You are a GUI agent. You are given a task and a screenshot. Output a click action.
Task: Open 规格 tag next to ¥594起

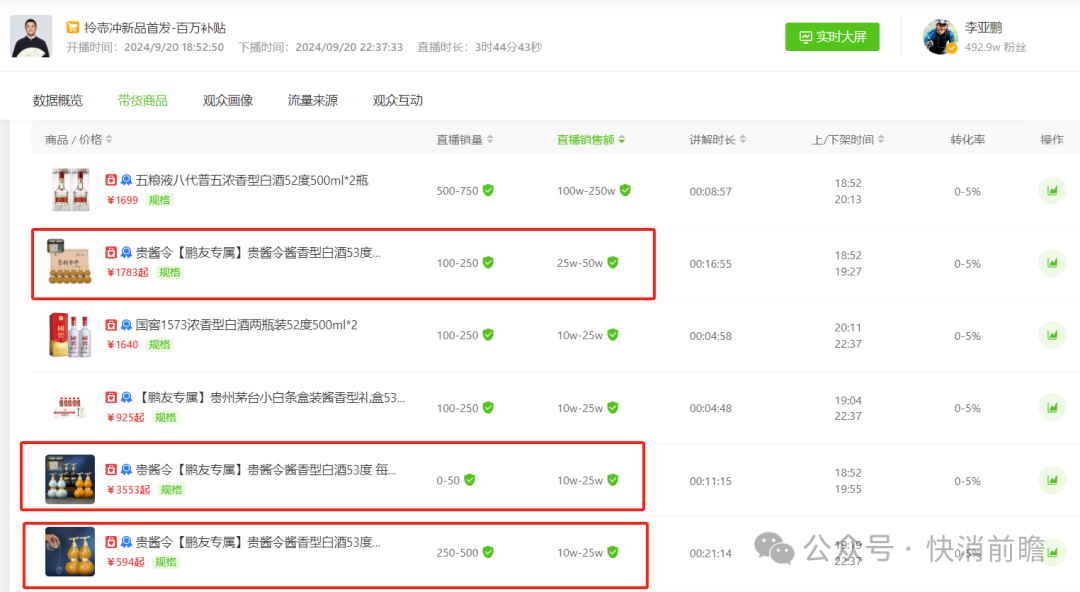tap(165, 562)
